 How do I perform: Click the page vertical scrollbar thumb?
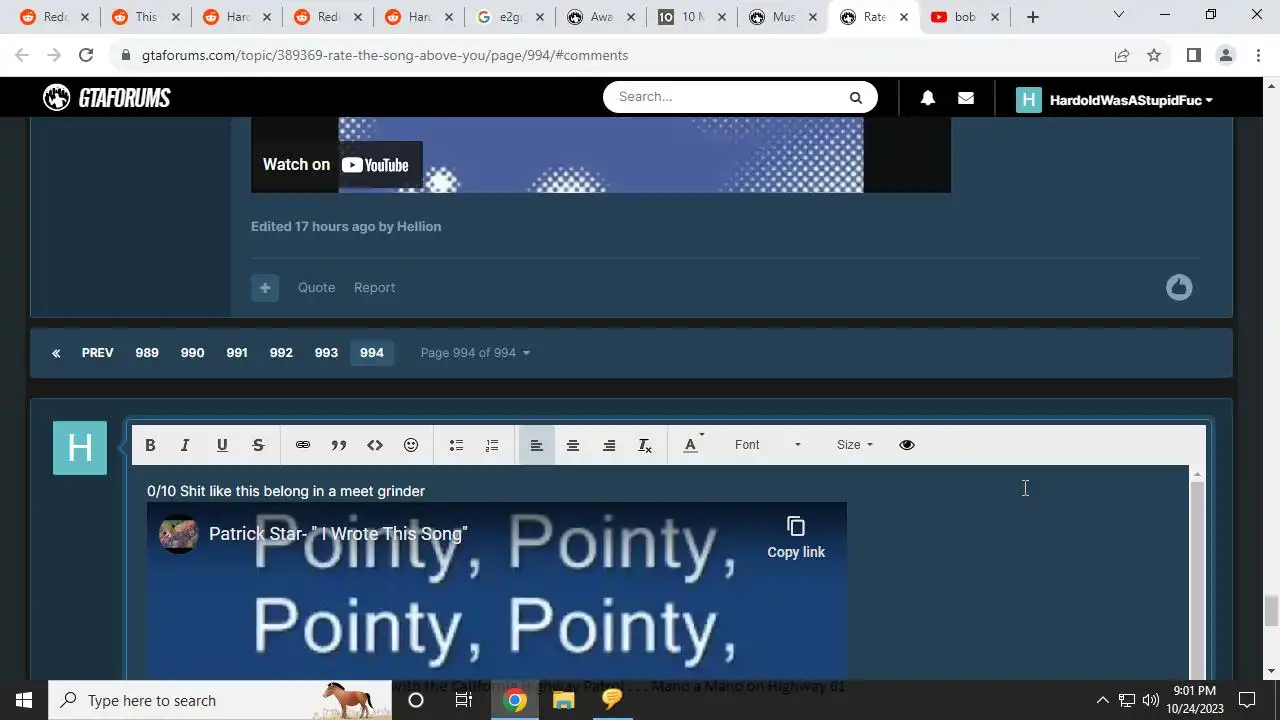[x=1271, y=610]
